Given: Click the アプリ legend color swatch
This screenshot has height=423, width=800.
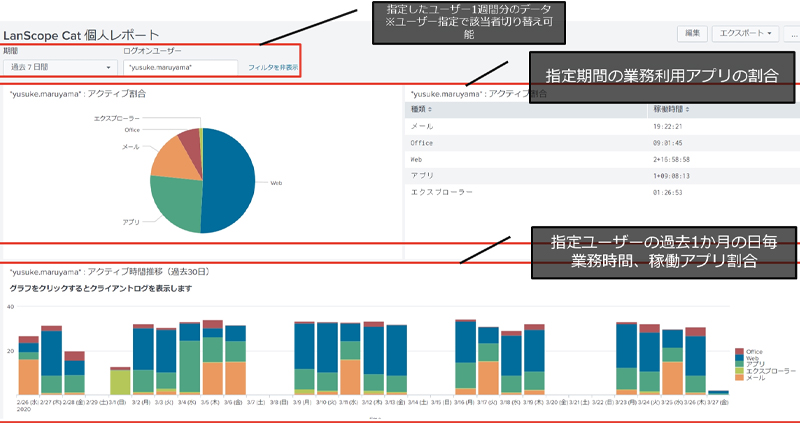Looking at the screenshot, I should pyautogui.click(x=740, y=364).
